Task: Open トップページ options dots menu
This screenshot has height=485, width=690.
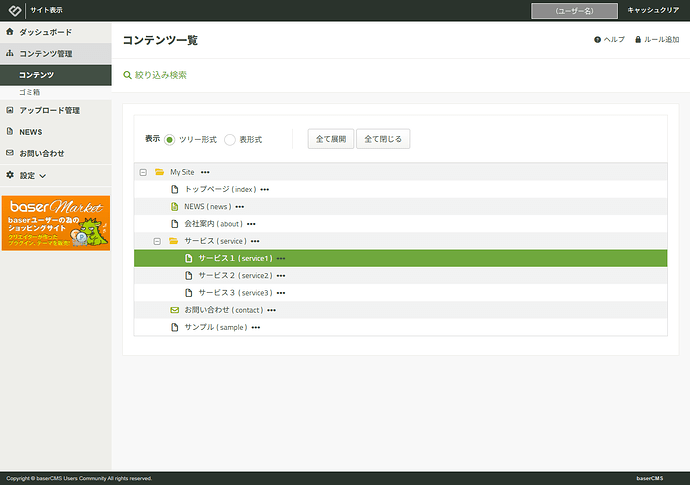Action: [264, 190]
